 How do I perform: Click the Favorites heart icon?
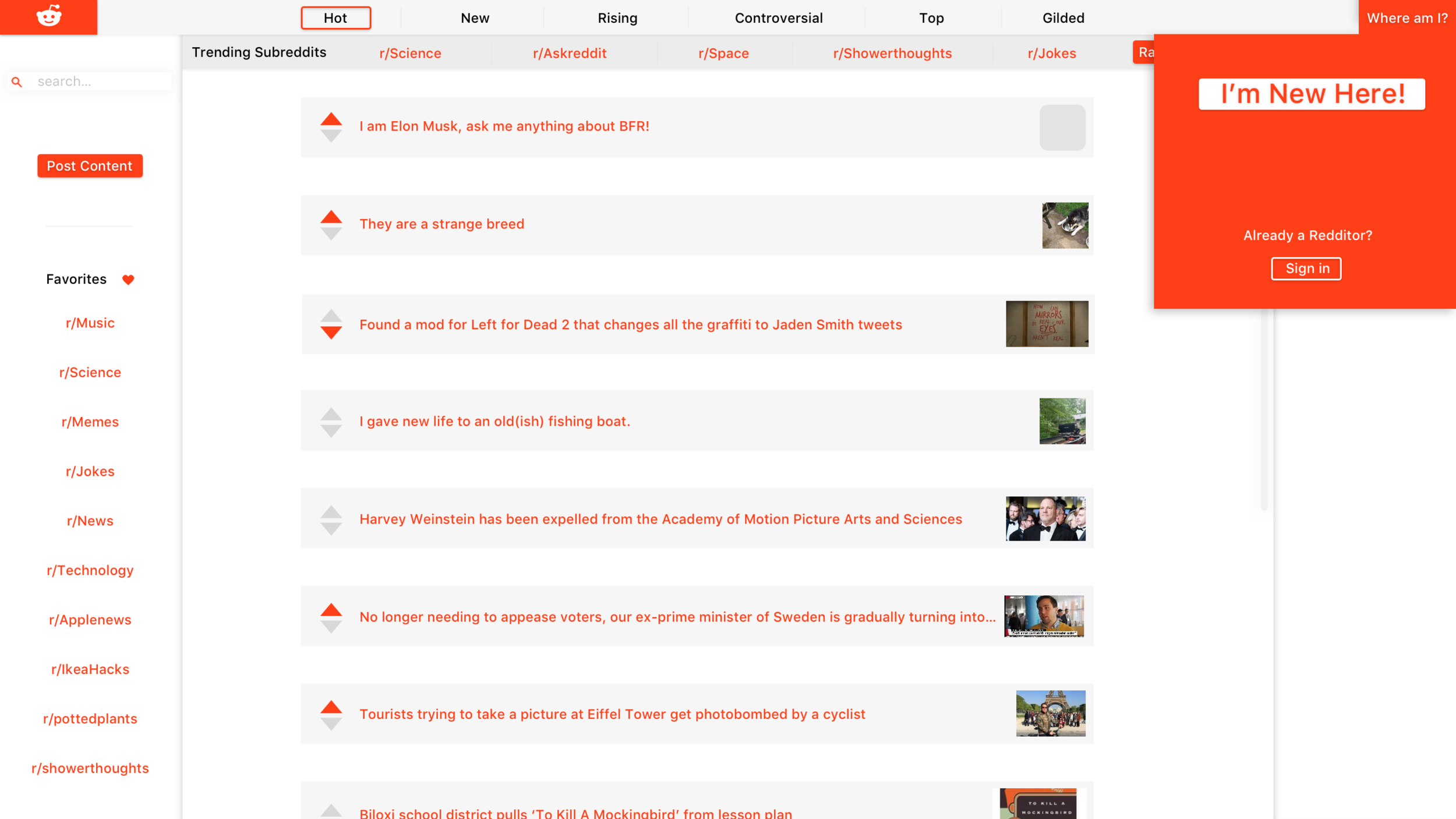click(x=128, y=280)
